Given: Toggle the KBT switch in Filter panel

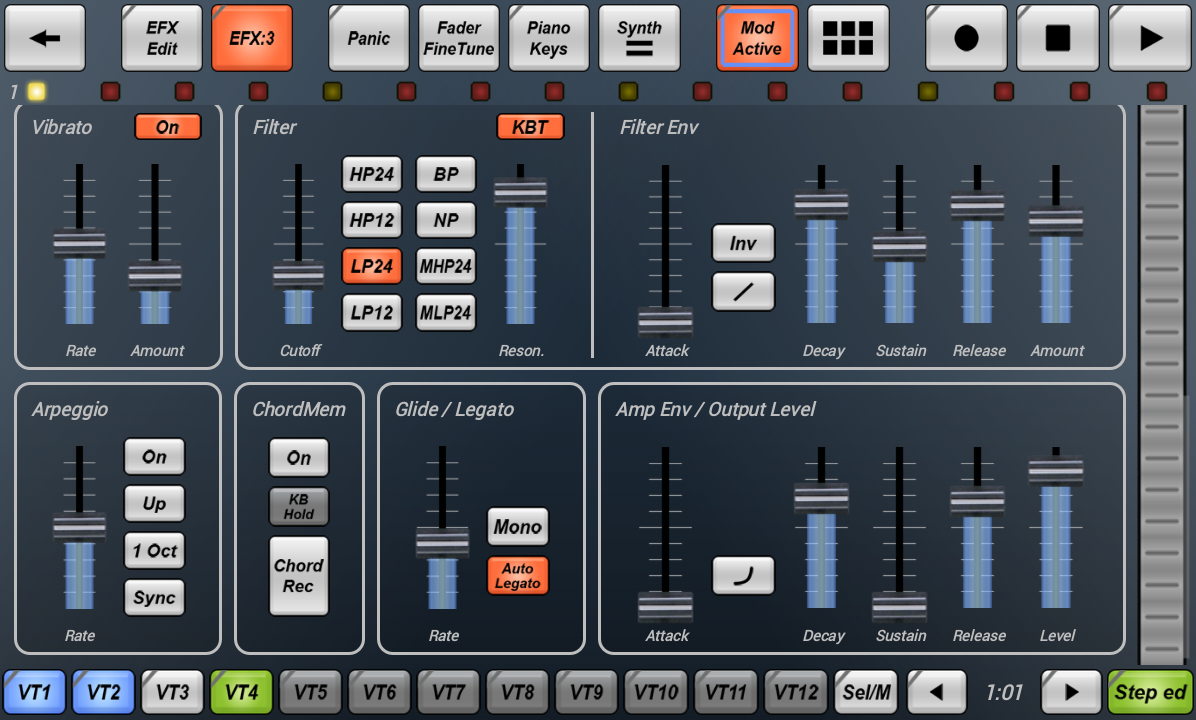Looking at the screenshot, I should point(530,126).
